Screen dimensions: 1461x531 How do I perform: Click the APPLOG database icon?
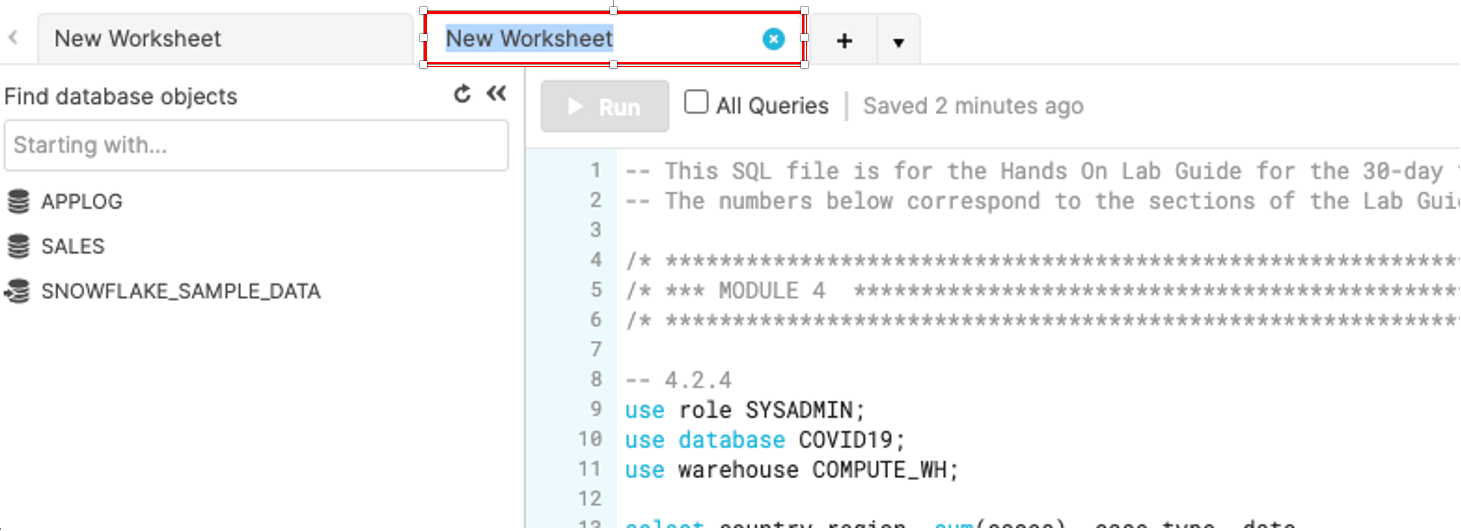click(18, 202)
